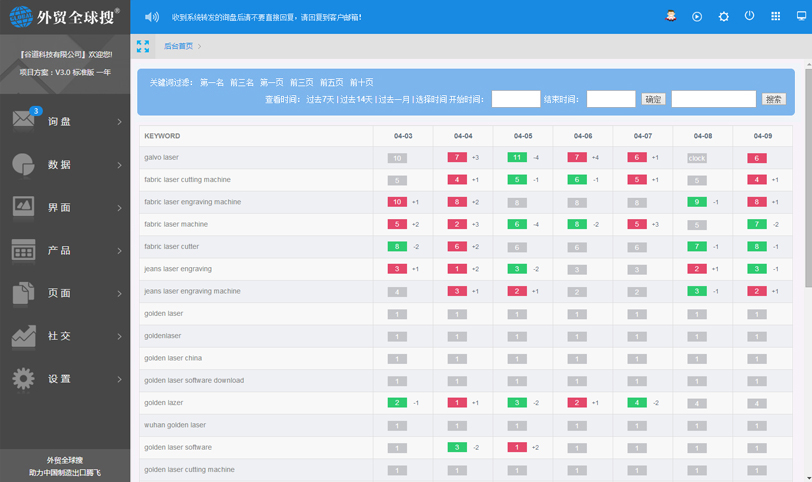Expand the 数据 sidebar menu arrow
The width and height of the screenshot is (812, 482).
[119, 165]
